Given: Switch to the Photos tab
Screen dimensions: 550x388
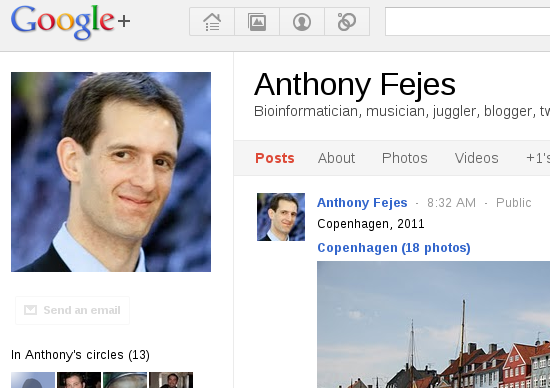Looking at the screenshot, I should (x=404, y=158).
